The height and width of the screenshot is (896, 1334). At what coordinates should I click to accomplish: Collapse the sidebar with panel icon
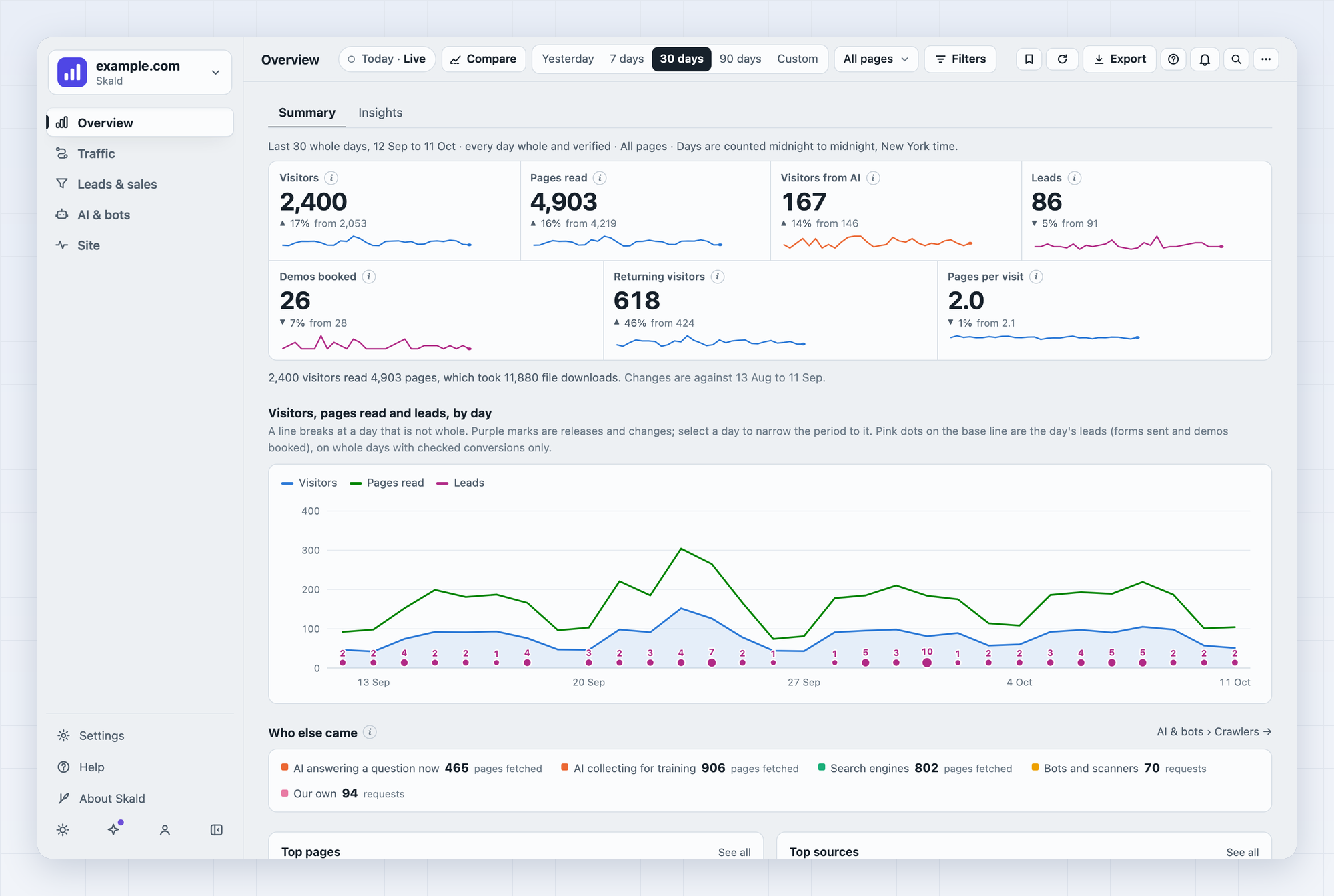click(x=217, y=830)
